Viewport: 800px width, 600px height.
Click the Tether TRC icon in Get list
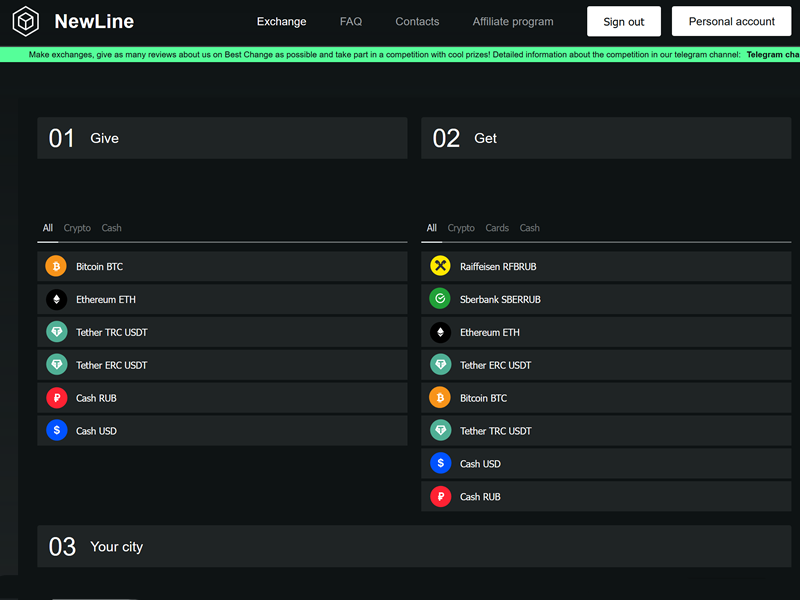coord(440,431)
